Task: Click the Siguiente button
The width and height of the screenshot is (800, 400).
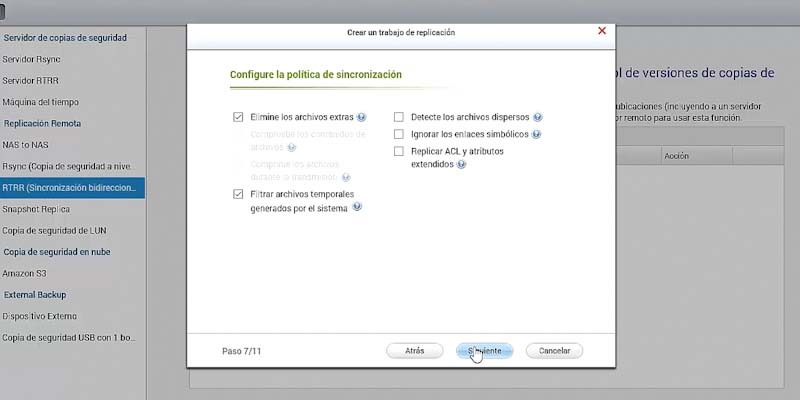Action: tap(484, 351)
